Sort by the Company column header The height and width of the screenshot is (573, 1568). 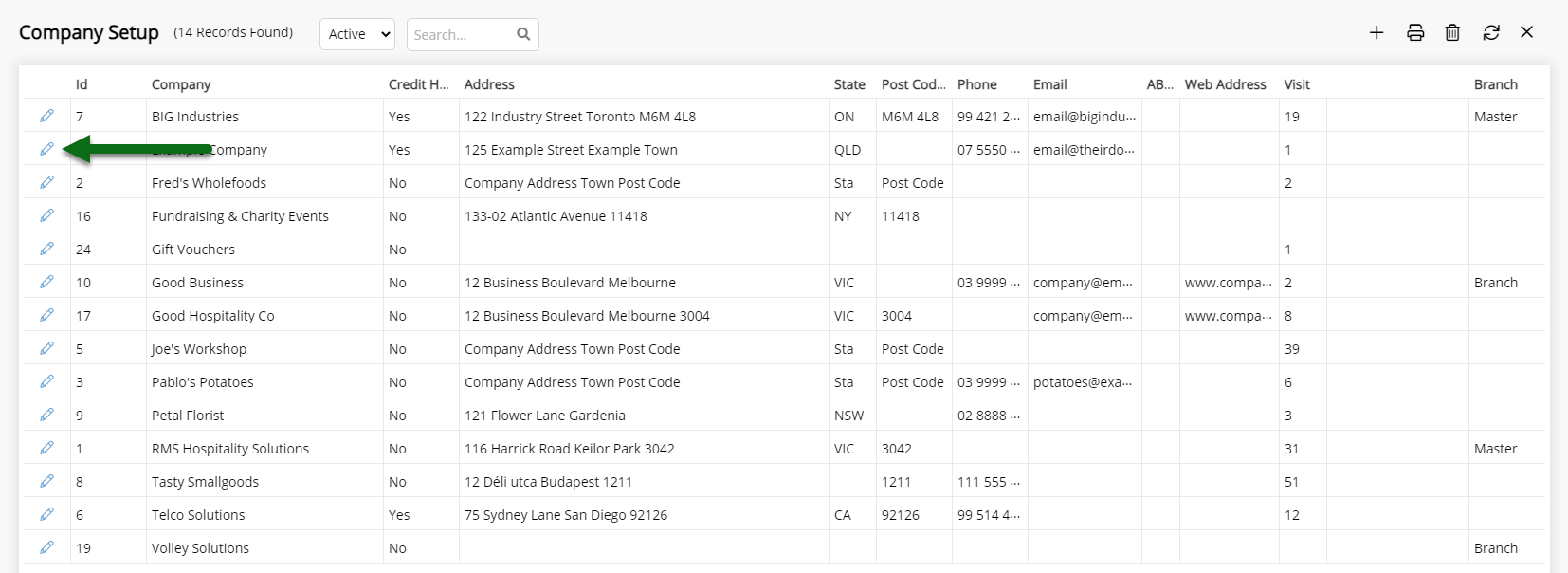(181, 84)
